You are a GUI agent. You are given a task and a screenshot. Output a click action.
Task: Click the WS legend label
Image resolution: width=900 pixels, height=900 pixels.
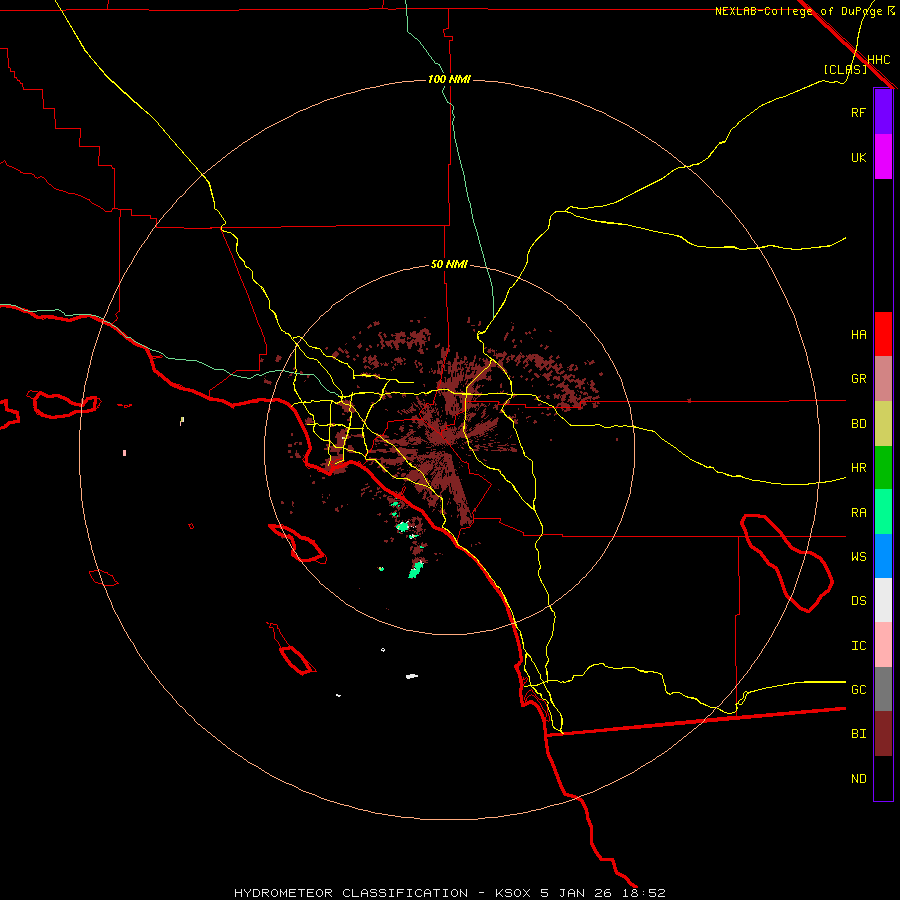(x=858, y=557)
